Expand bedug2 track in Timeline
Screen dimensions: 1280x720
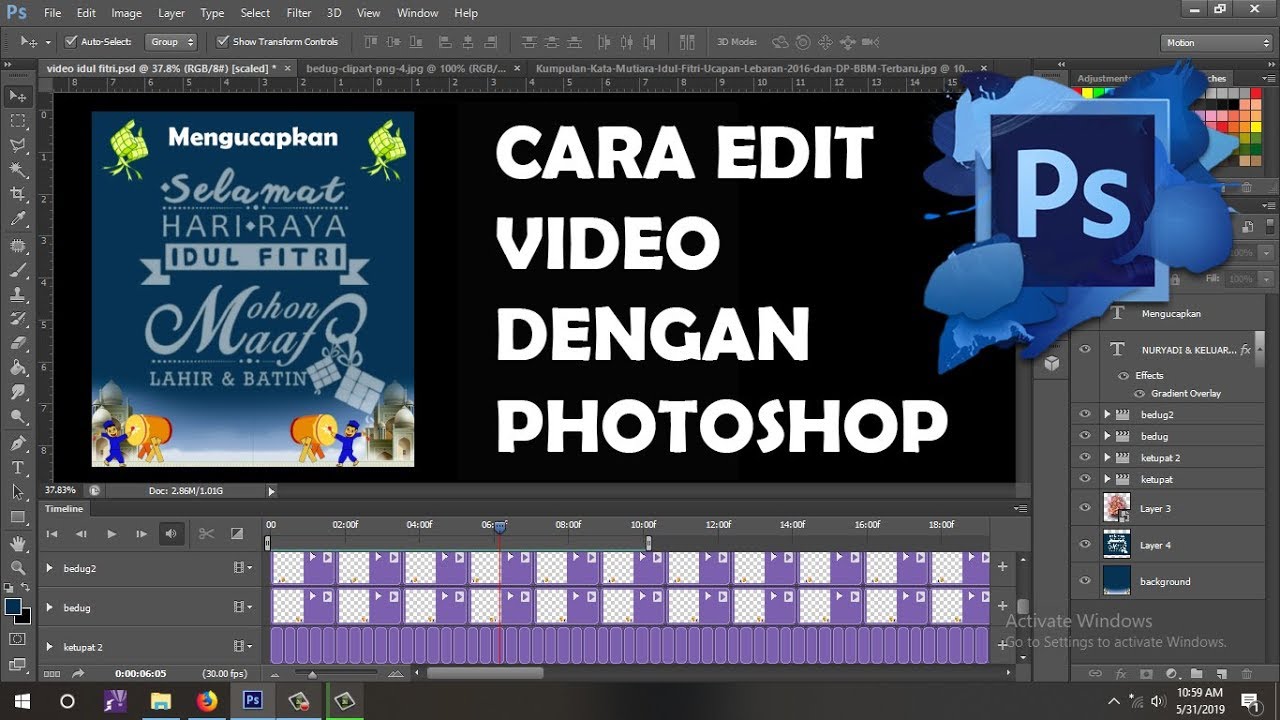tap(49, 568)
